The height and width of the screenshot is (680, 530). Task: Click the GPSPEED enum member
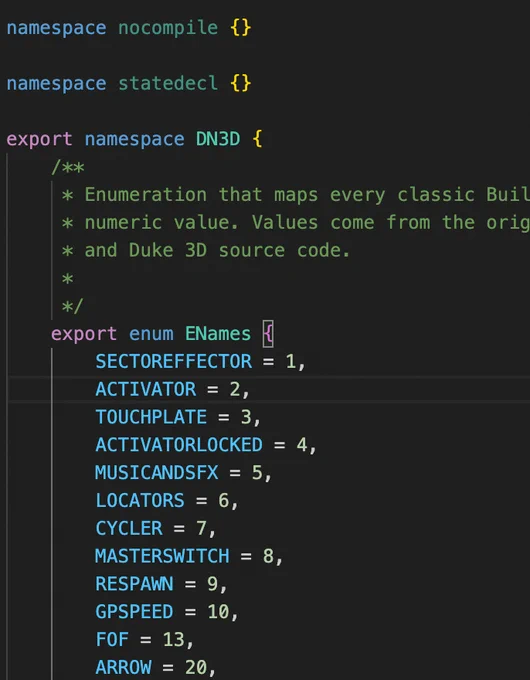click(134, 611)
